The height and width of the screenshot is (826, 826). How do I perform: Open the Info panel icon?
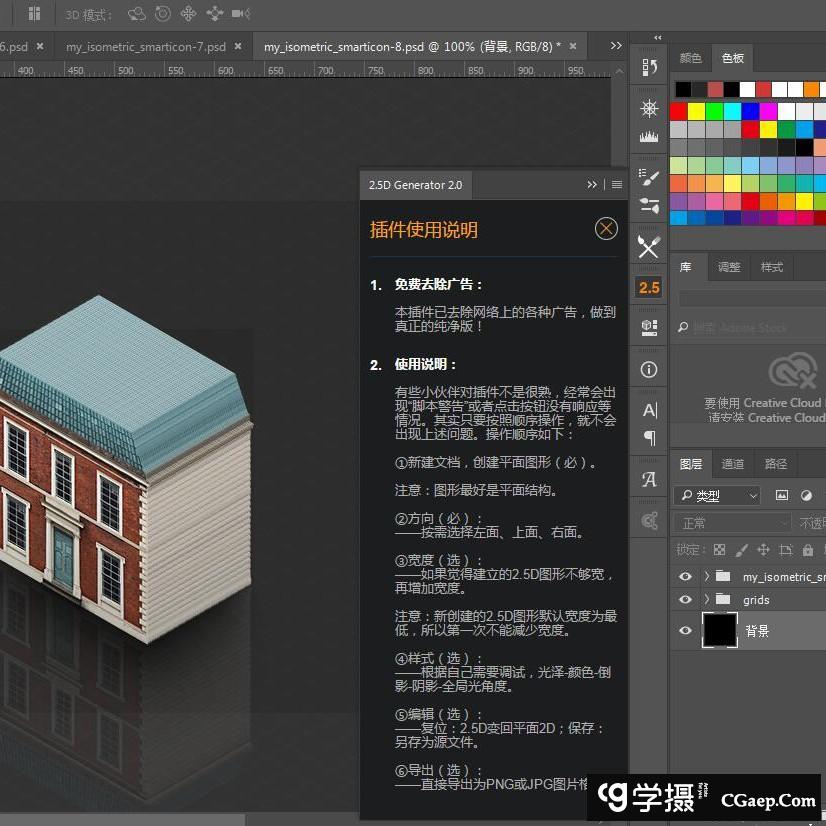tap(649, 369)
